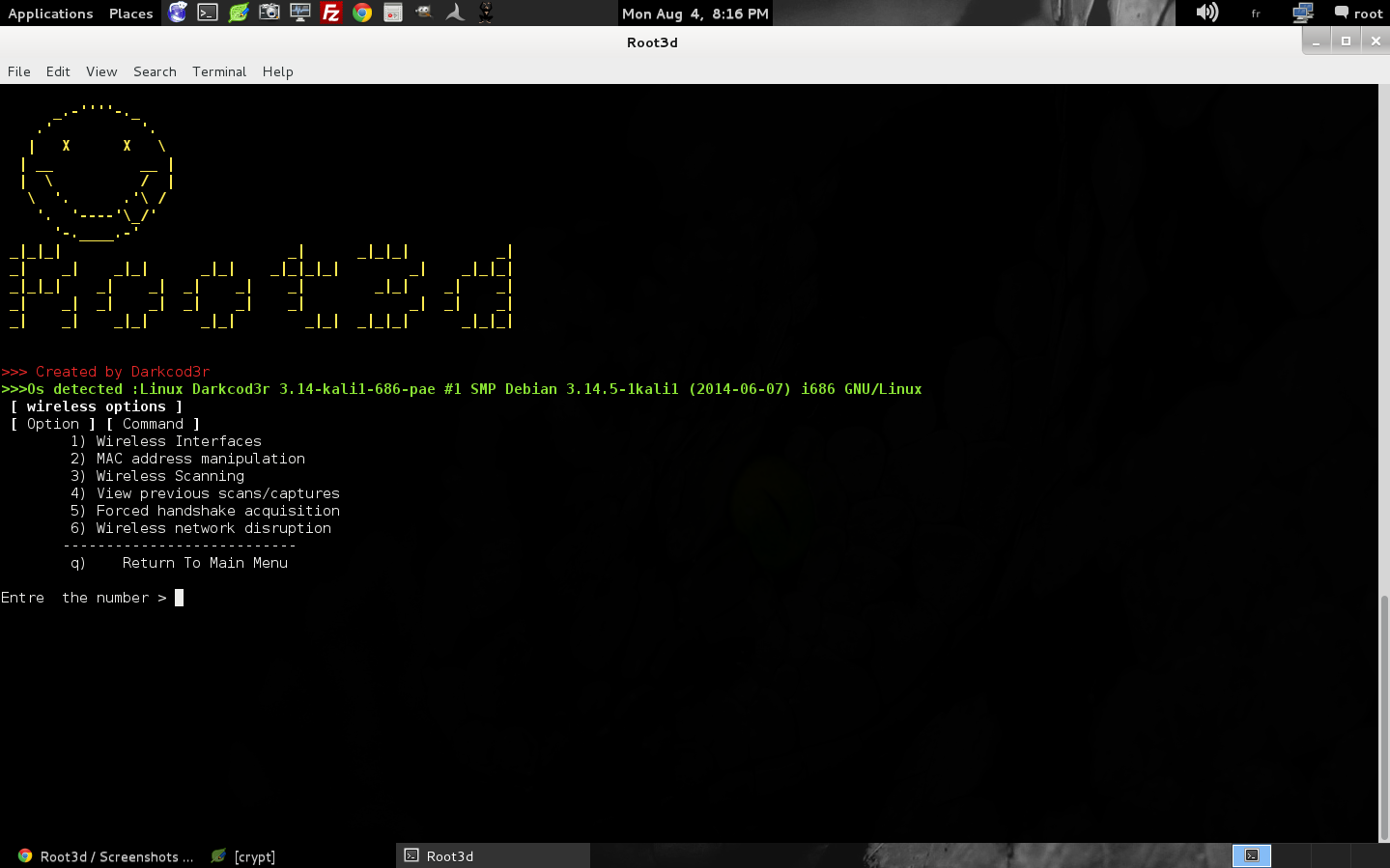Click 'View previous scans/captures' line
Viewport: 1390px width, 868px height.
(x=205, y=493)
